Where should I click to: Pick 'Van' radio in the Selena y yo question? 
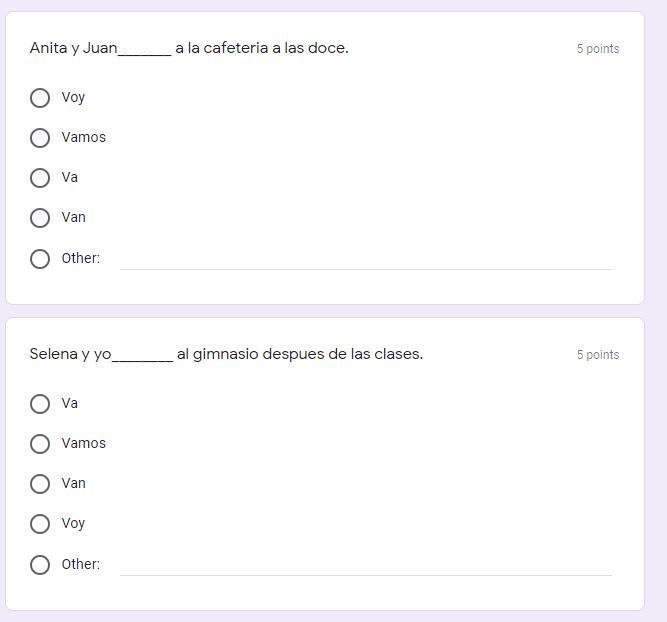[40, 484]
